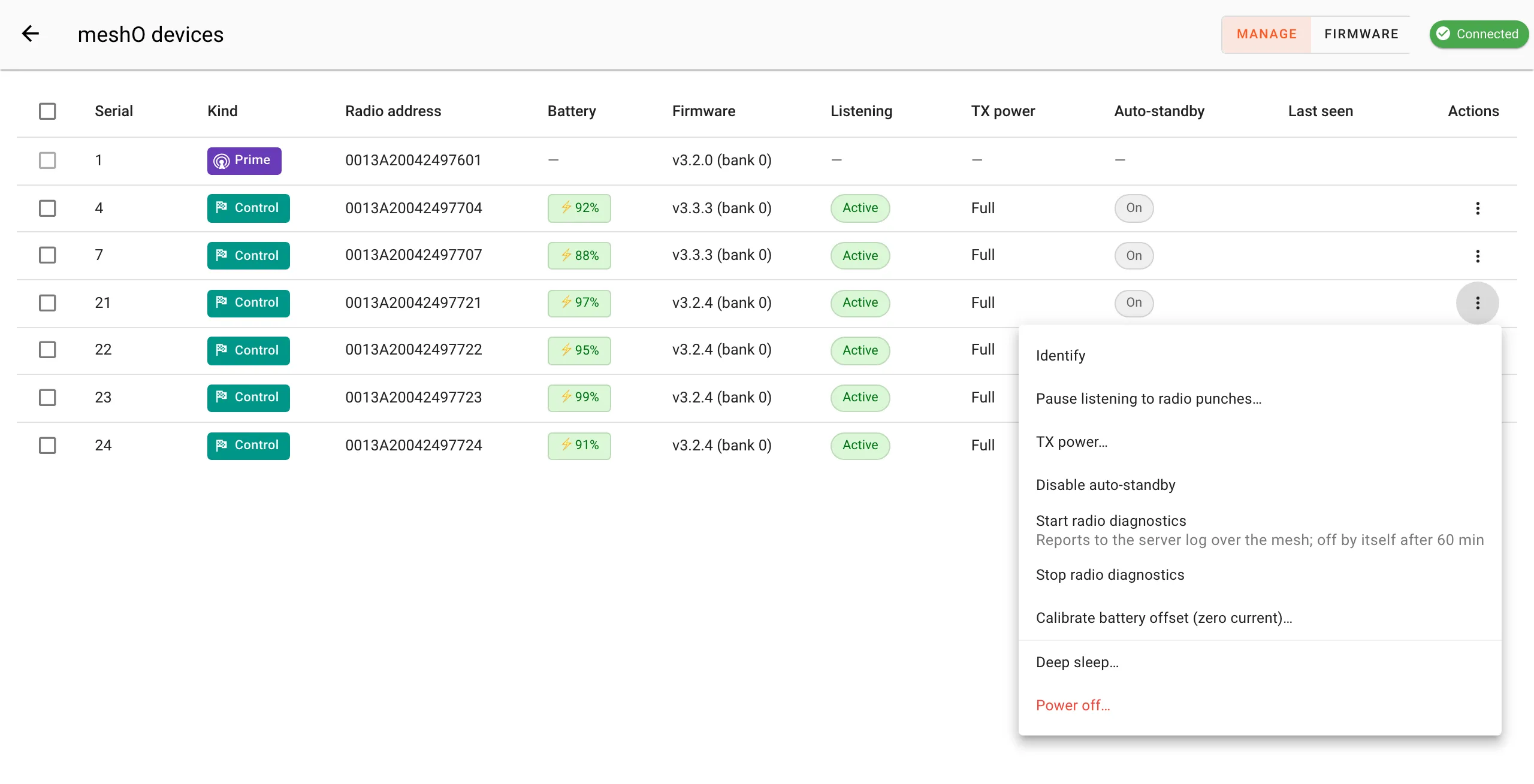Image resolution: width=1534 pixels, height=784 pixels.
Task: Click the Connected status chip
Action: pyautogui.click(x=1478, y=34)
